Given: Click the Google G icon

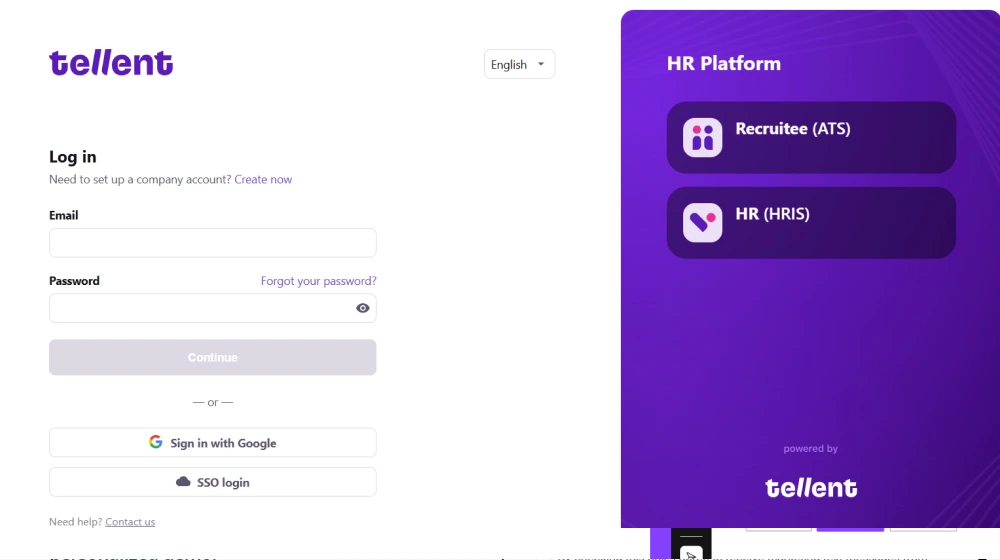Looking at the screenshot, I should 156,442.
